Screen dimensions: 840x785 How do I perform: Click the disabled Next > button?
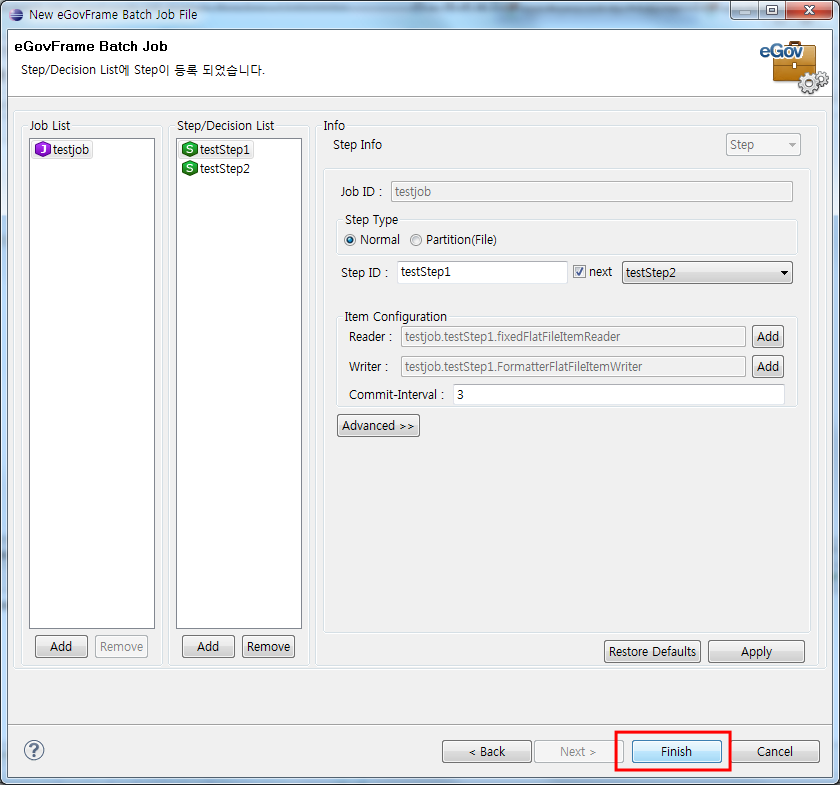pos(578,752)
